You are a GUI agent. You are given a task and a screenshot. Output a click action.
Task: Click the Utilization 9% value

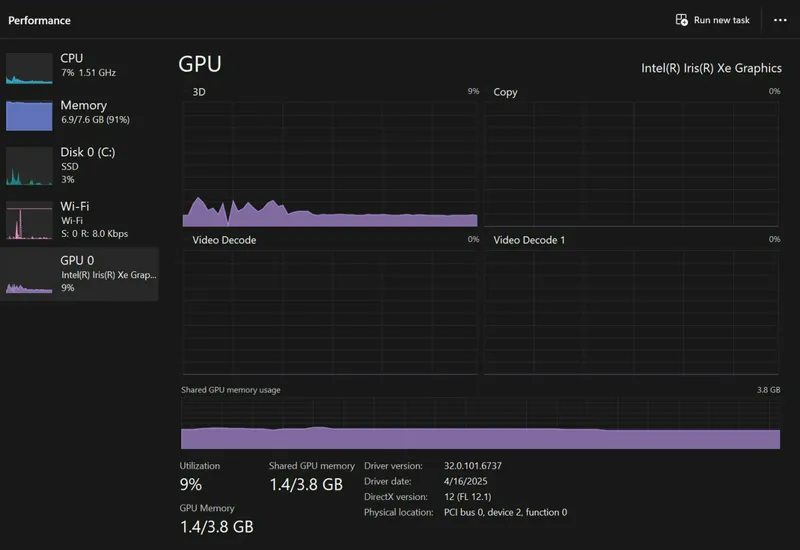191,484
